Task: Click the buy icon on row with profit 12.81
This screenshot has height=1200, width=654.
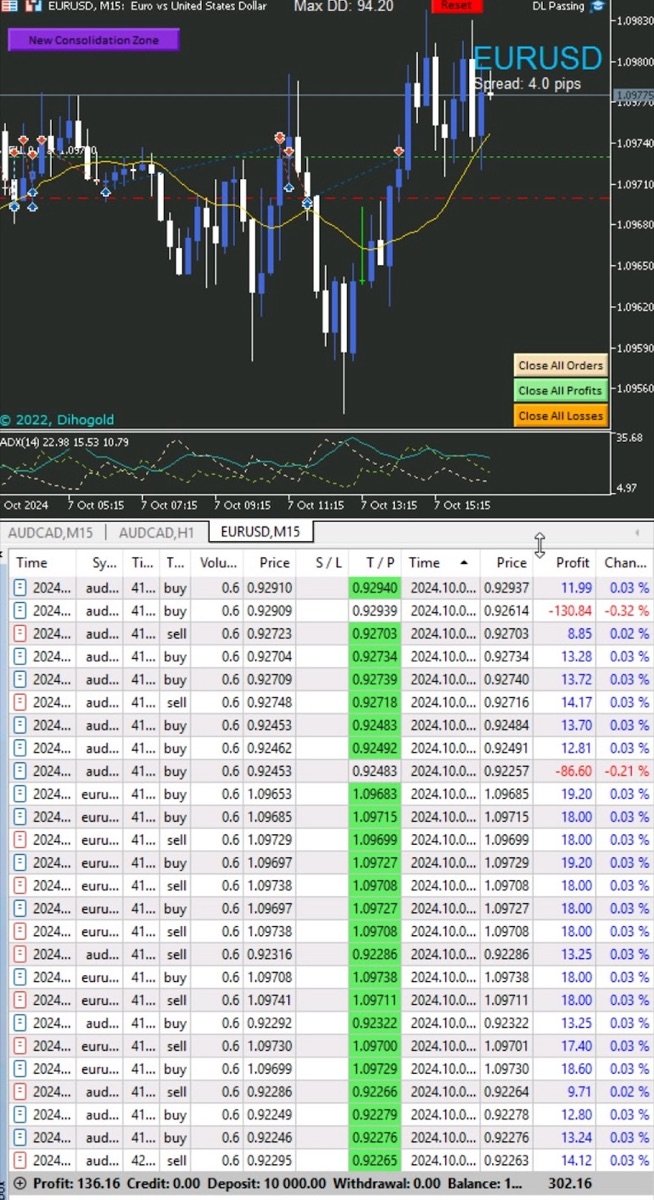Action: coord(21,749)
